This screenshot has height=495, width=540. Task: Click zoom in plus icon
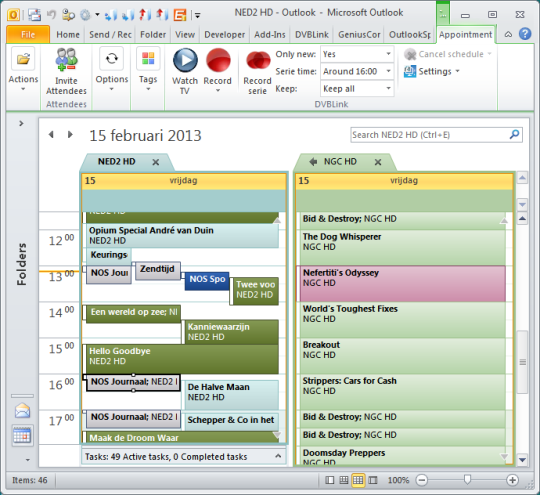click(512, 480)
